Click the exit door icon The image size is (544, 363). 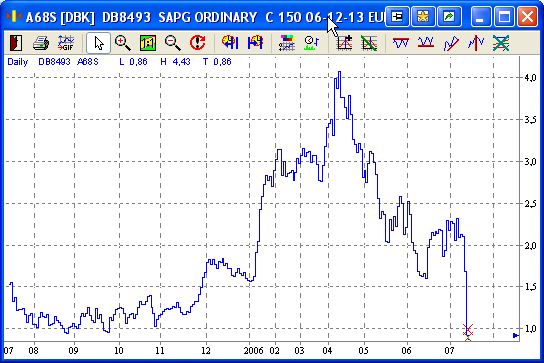[16, 43]
